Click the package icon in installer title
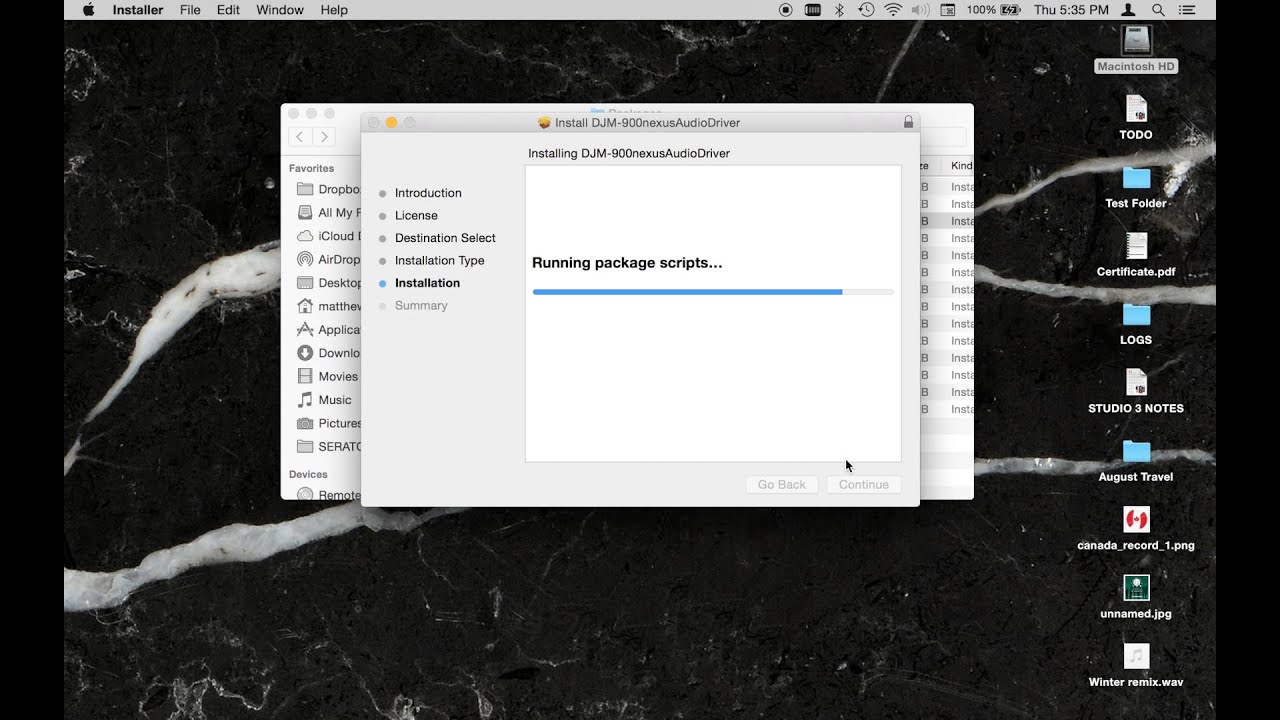 545,123
